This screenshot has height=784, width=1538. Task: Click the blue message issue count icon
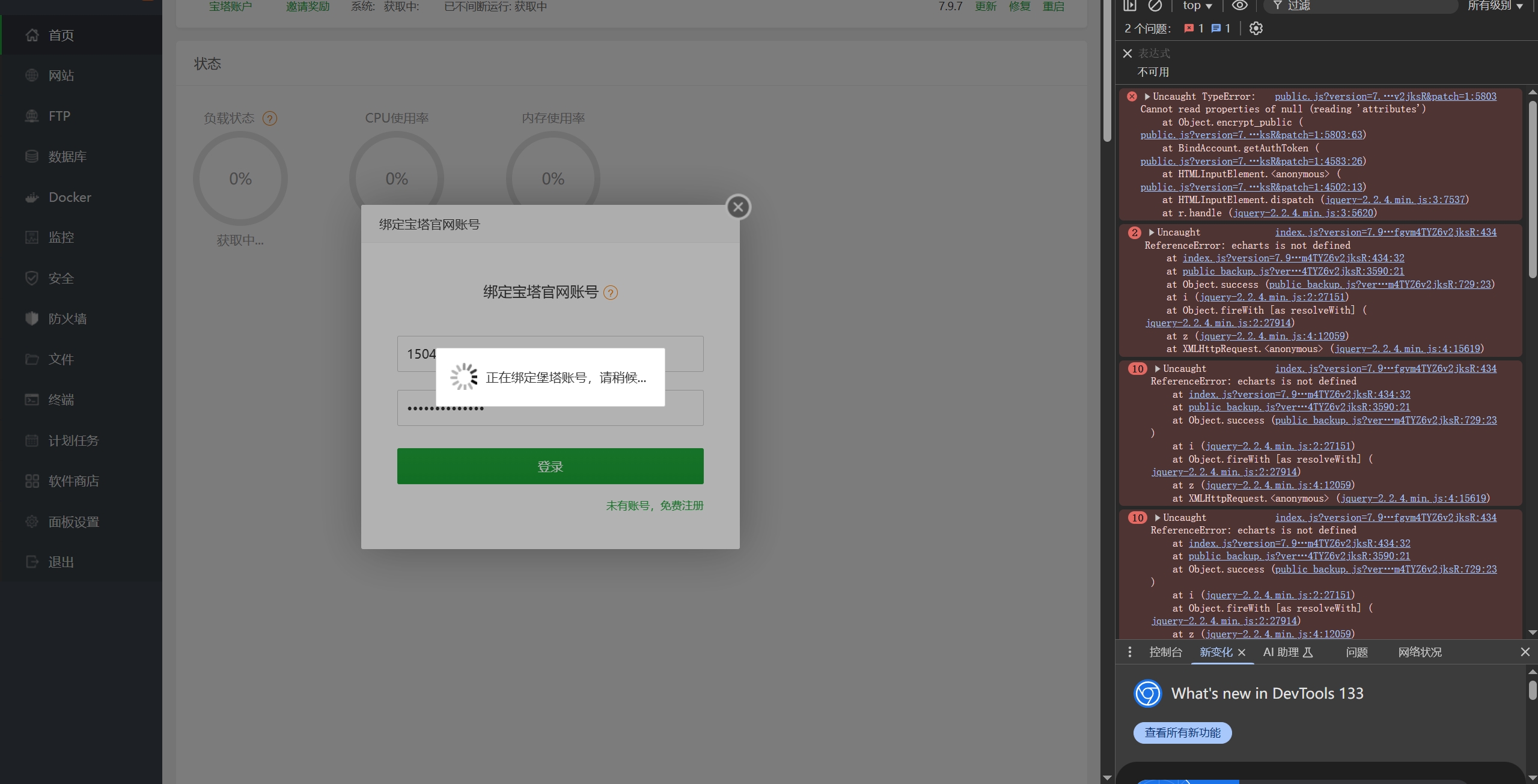coord(1216,28)
